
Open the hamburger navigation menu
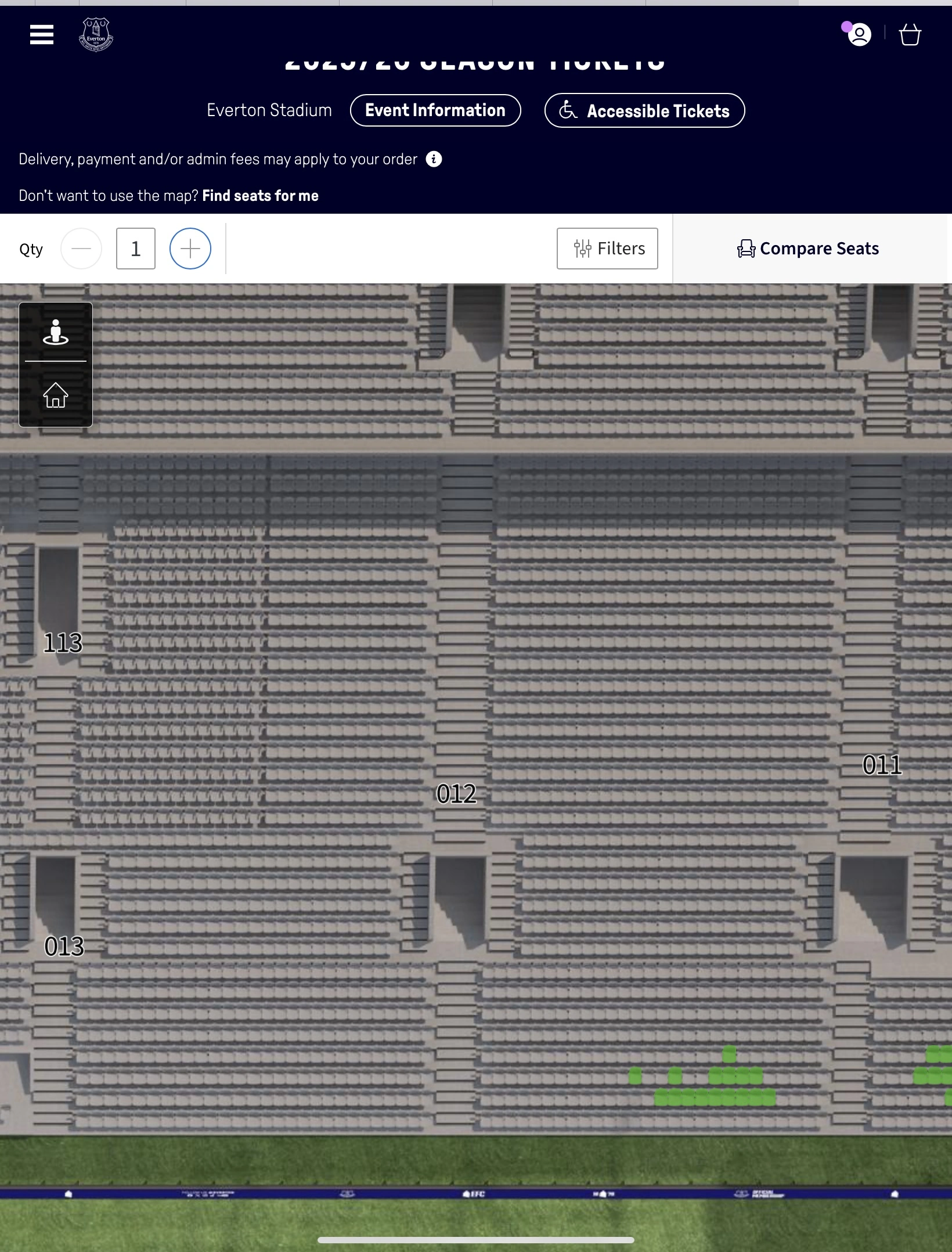pyautogui.click(x=42, y=35)
